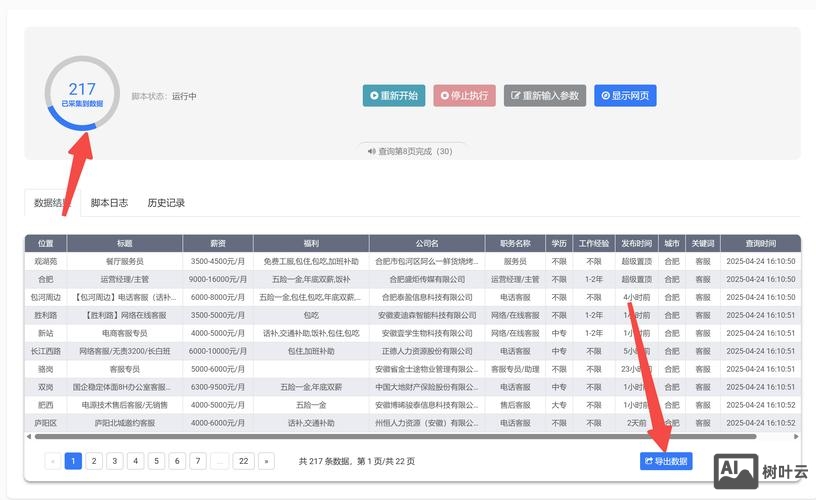
Task: Go to pagination page 4
Action: [135, 461]
